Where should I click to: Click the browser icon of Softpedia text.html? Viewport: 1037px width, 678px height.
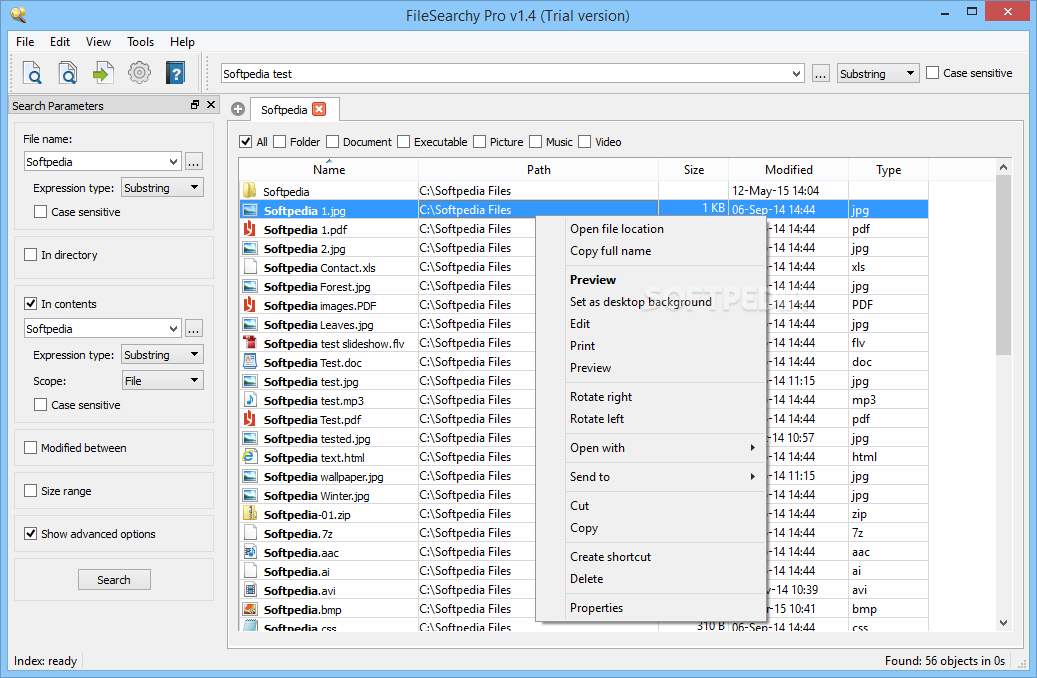[250, 457]
